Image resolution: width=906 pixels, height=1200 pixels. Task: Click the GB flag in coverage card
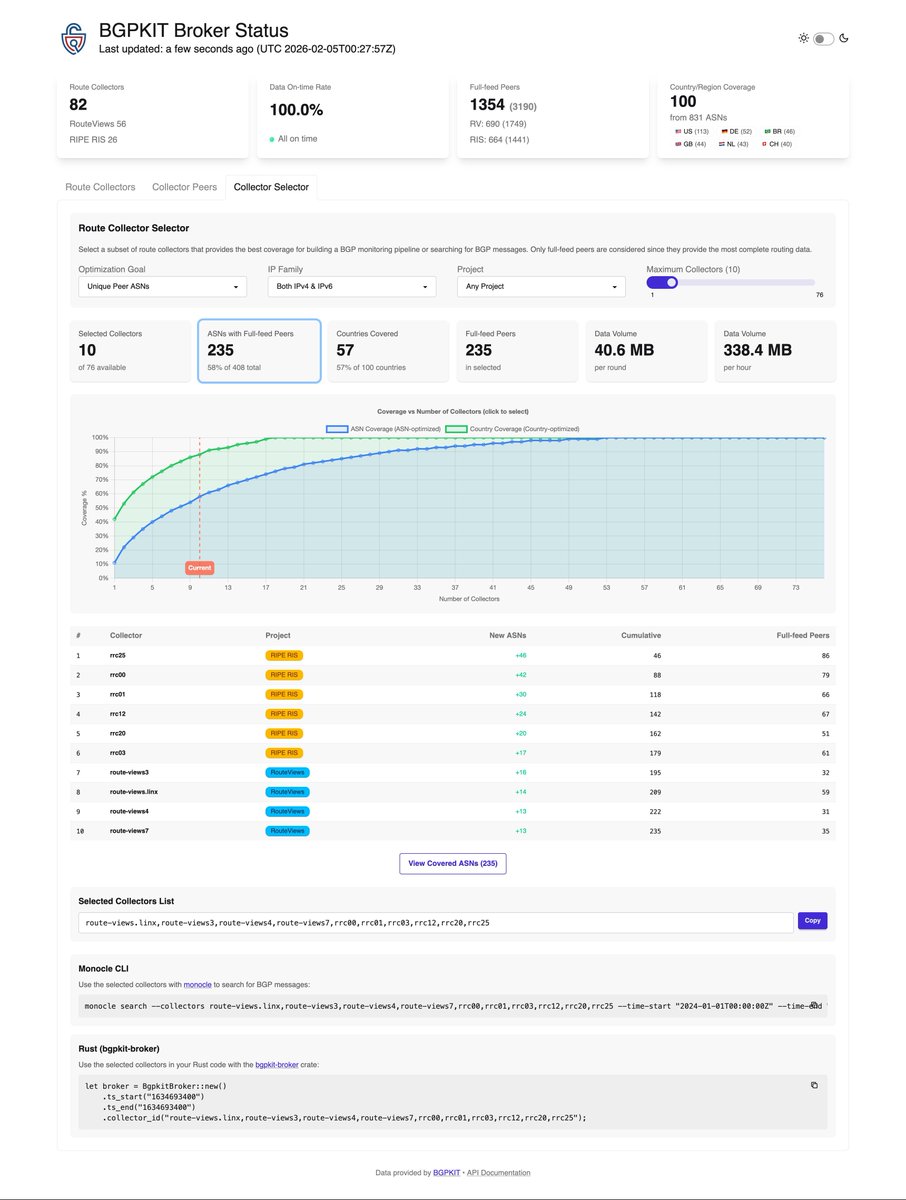(x=679, y=144)
